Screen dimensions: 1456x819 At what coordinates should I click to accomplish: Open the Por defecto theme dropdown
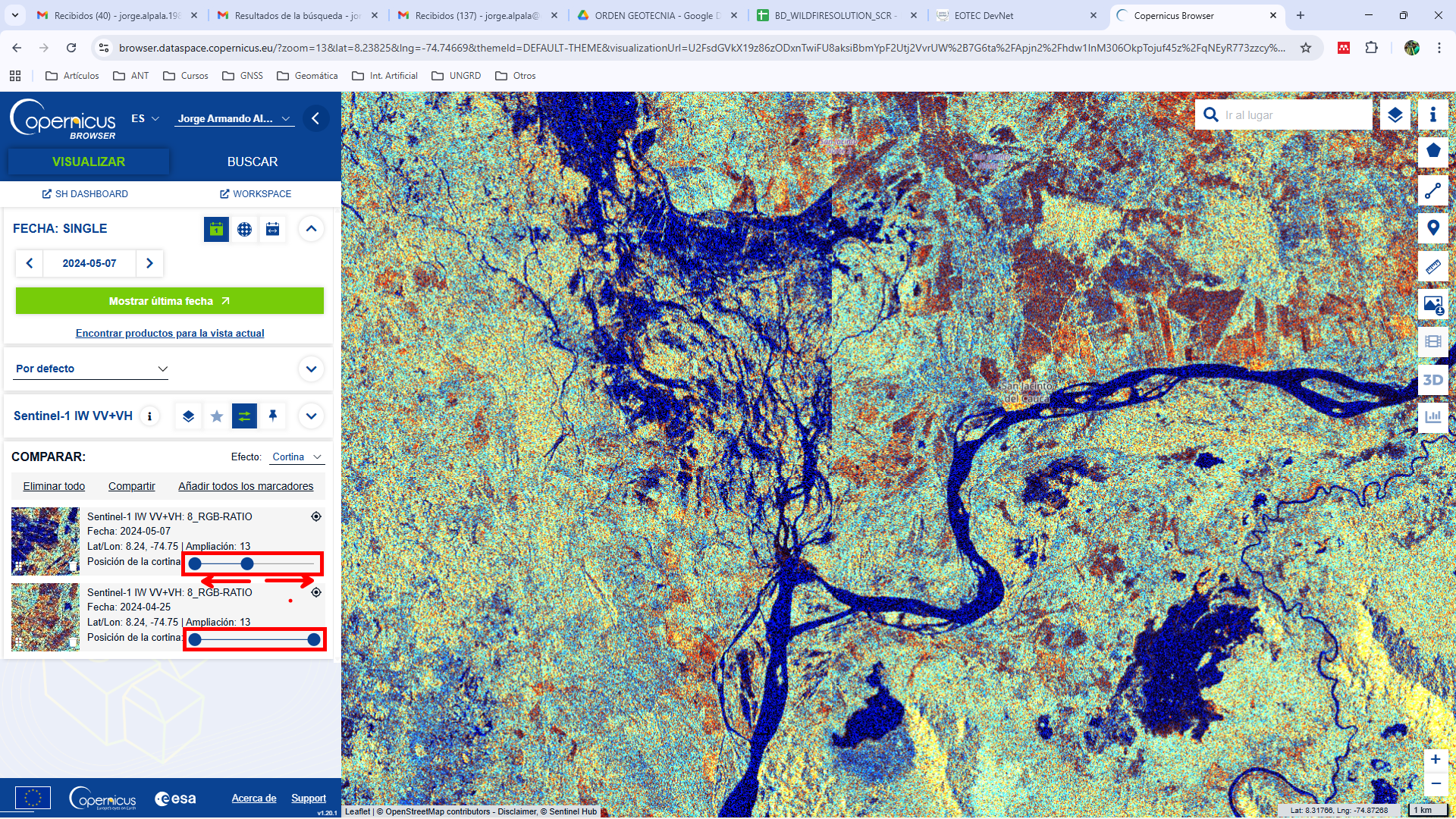(x=91, y=369)
